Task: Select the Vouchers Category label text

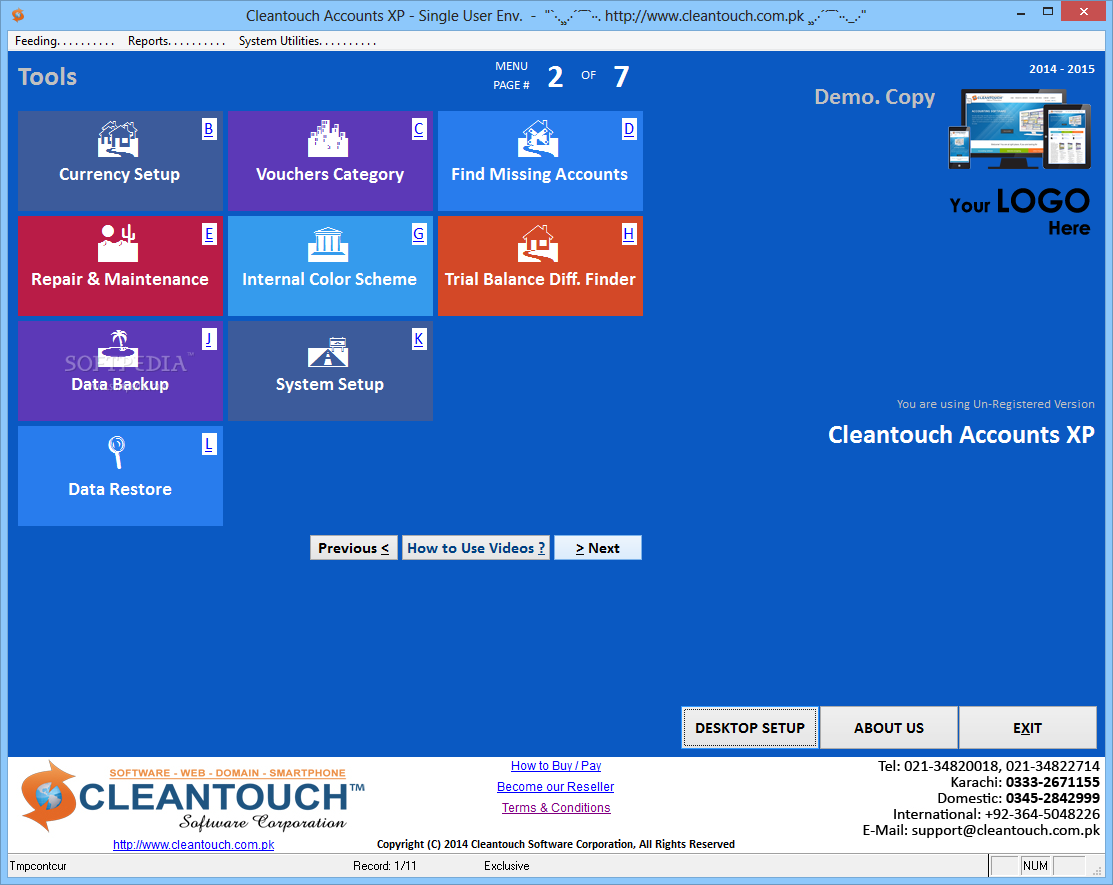Action: [x=329, y=175]
